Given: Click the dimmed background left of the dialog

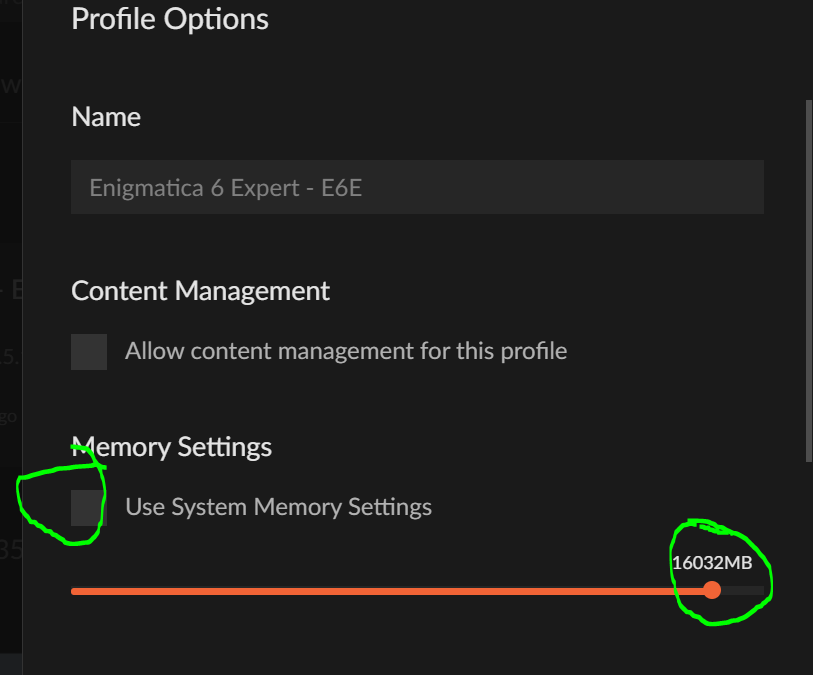Looking at the screenshot, I should click(x=10, y=300).
